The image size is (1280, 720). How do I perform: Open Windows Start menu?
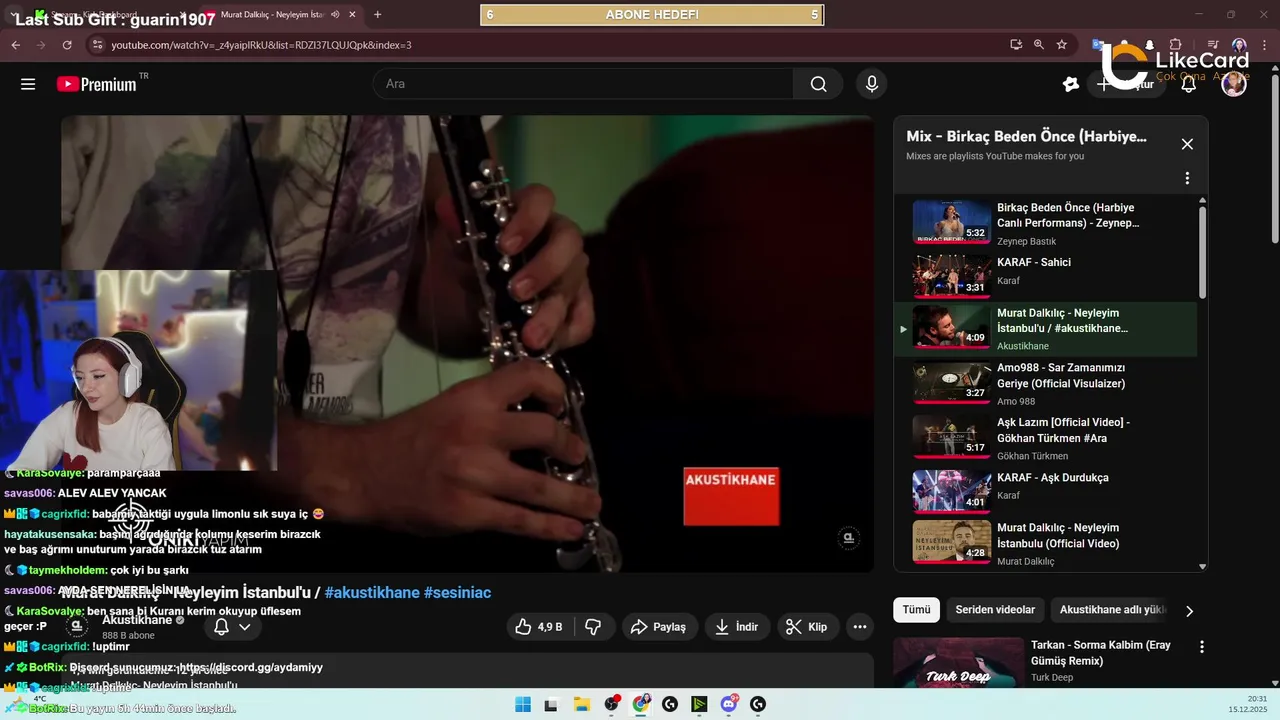click(x=523, y=704)
